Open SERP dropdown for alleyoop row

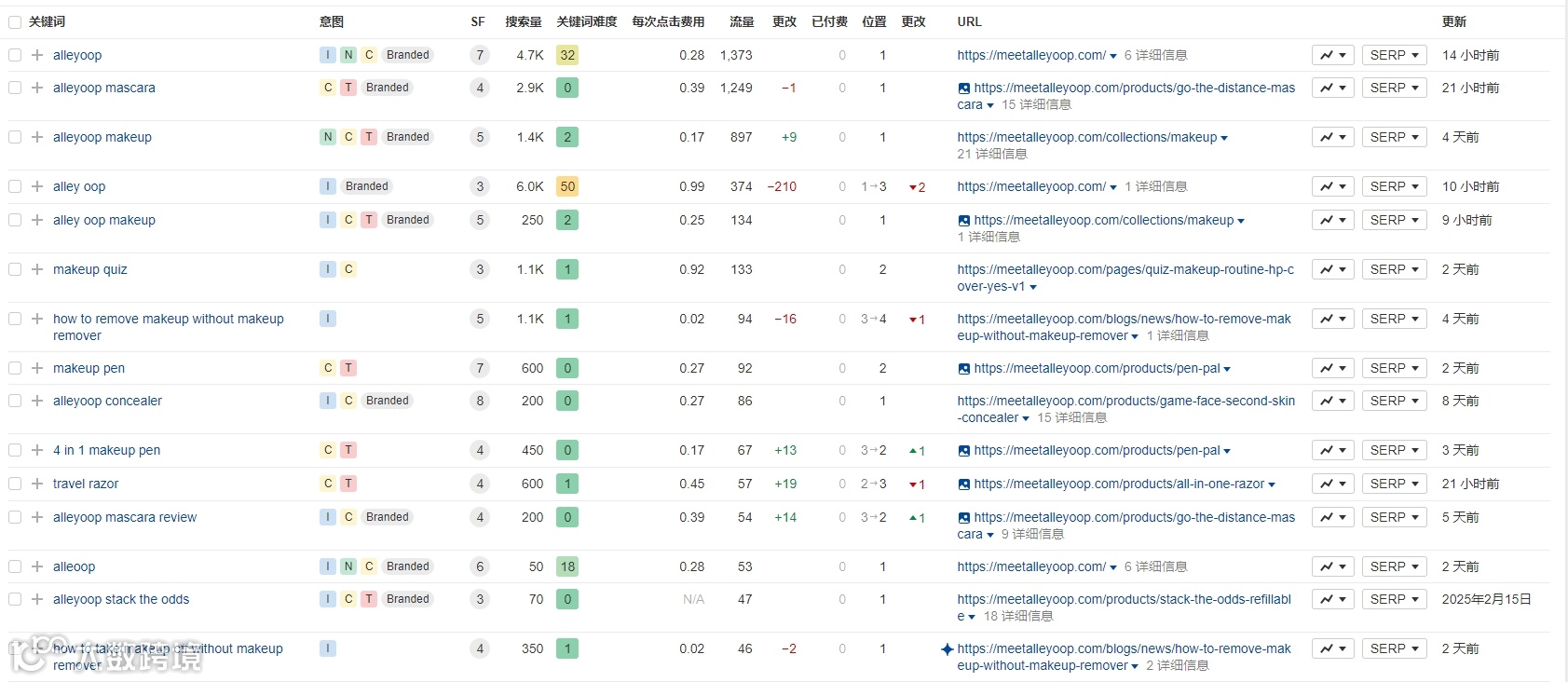pos(1395,55)
